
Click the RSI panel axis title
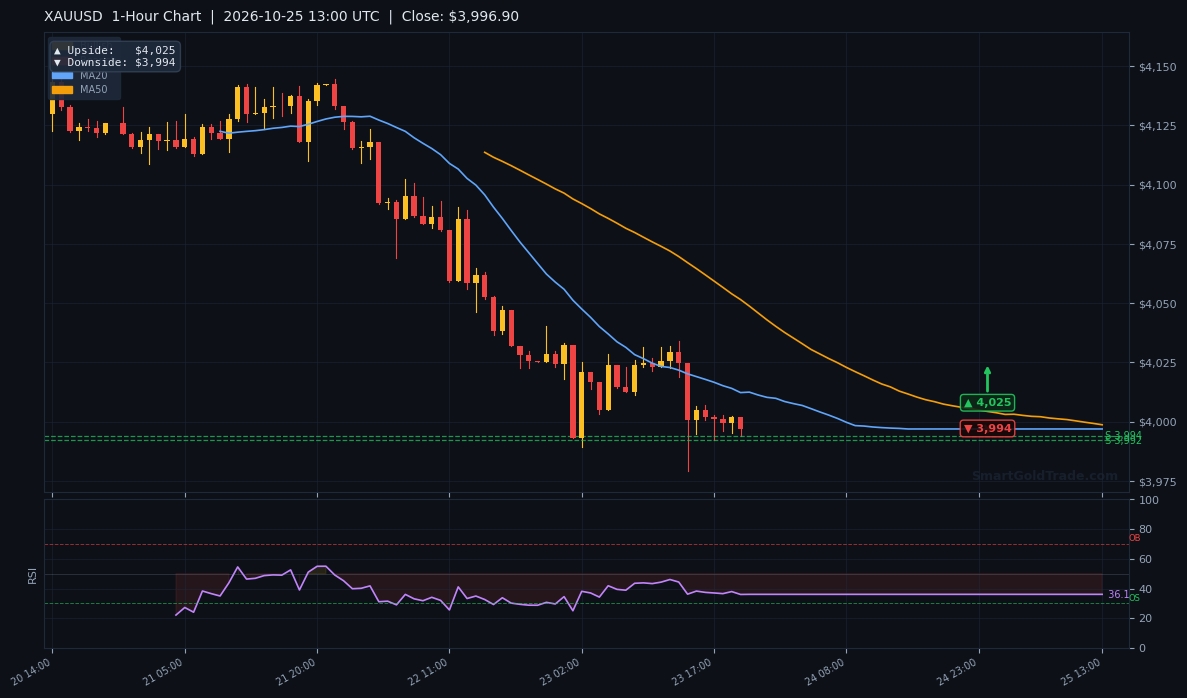click(x=33, y=575)
